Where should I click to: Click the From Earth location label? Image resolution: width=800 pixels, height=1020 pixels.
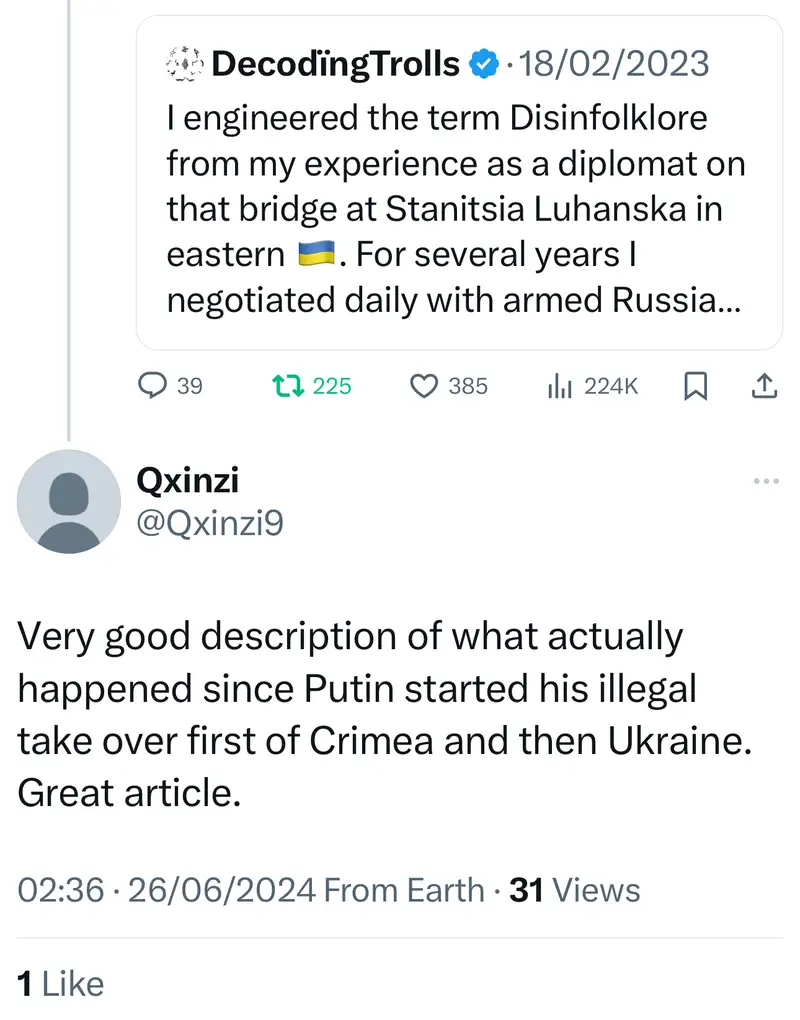(405, 889)
